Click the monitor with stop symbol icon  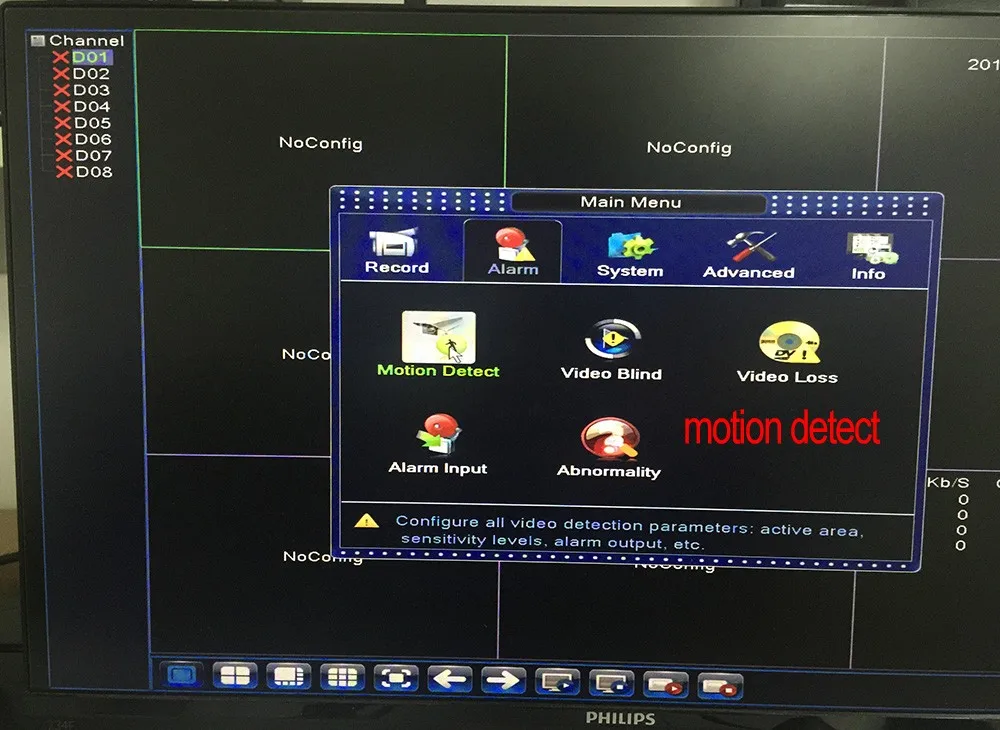612,683
